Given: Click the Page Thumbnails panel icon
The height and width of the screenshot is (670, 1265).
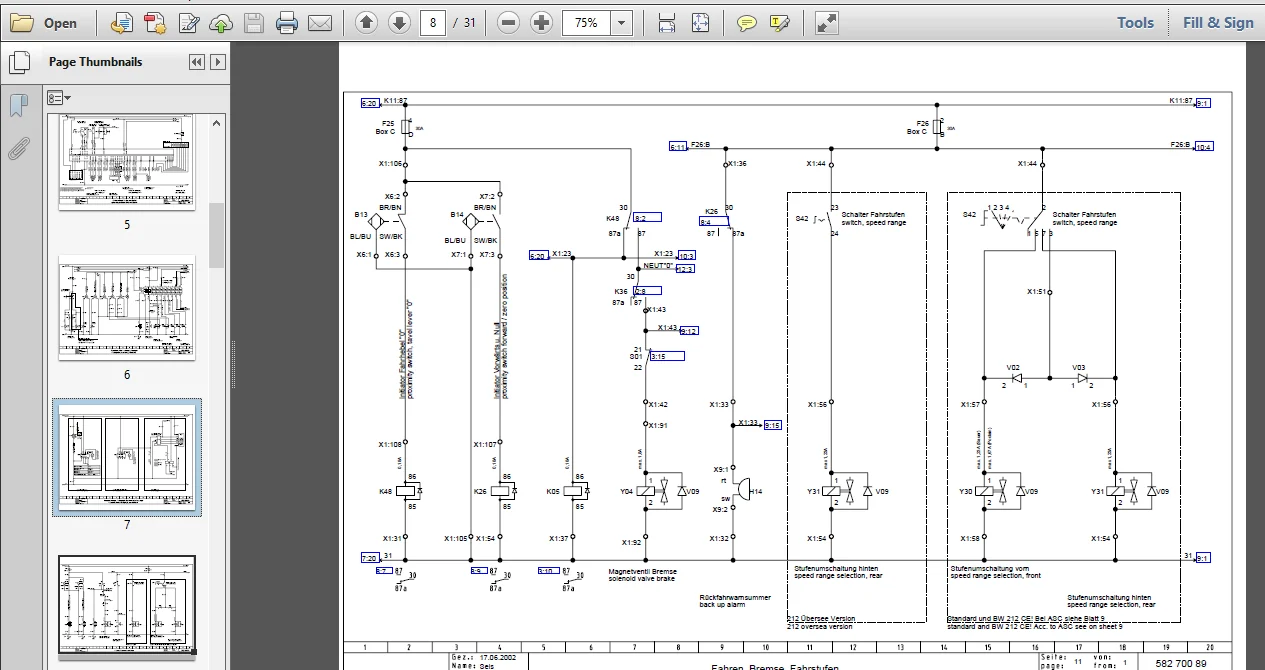Looking at the screenshot, I should pos(18,63).
